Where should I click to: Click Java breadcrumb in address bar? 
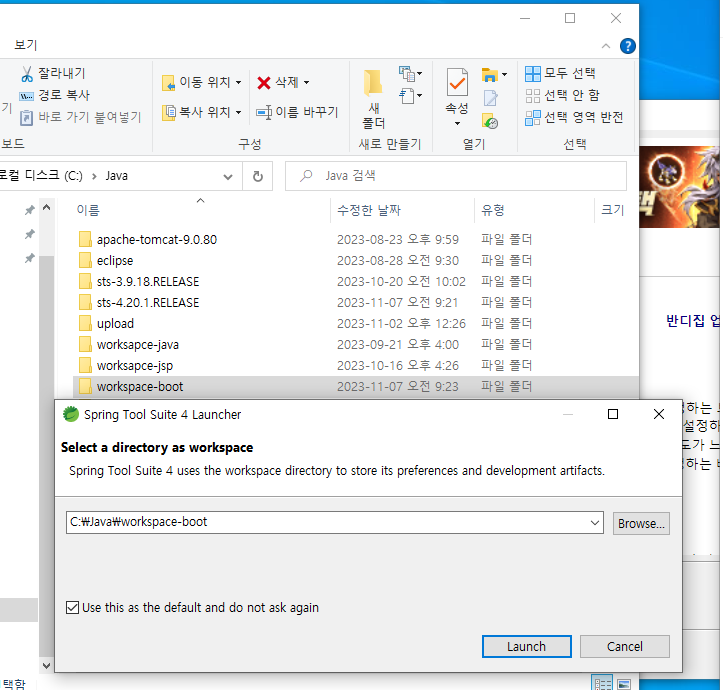tap(116, 176)
